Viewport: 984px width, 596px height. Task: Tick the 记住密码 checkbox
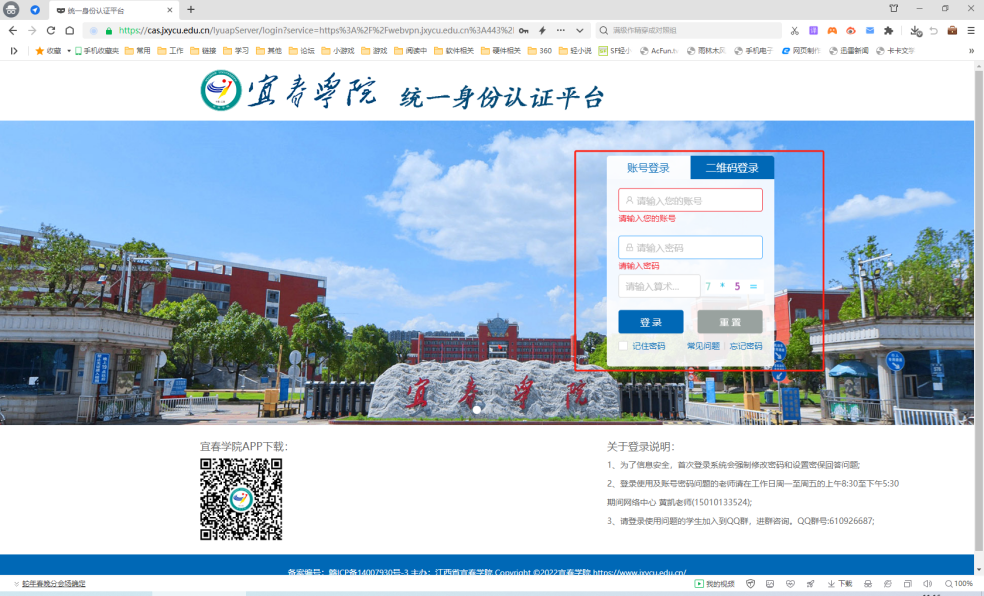point(623,346)
